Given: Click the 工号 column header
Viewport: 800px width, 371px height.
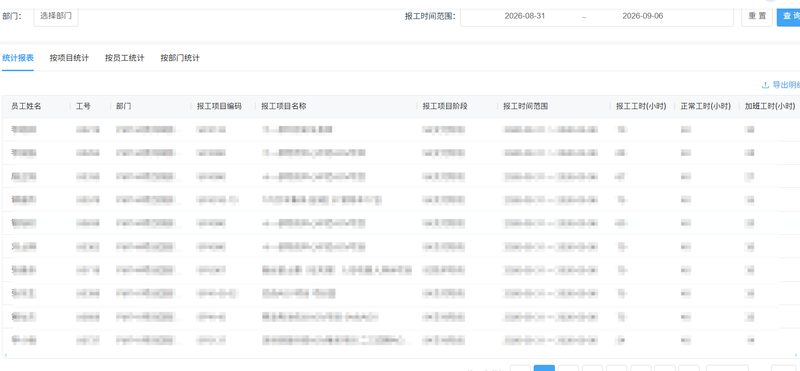Looking at the screenshot, I should (x=83, y=106).
